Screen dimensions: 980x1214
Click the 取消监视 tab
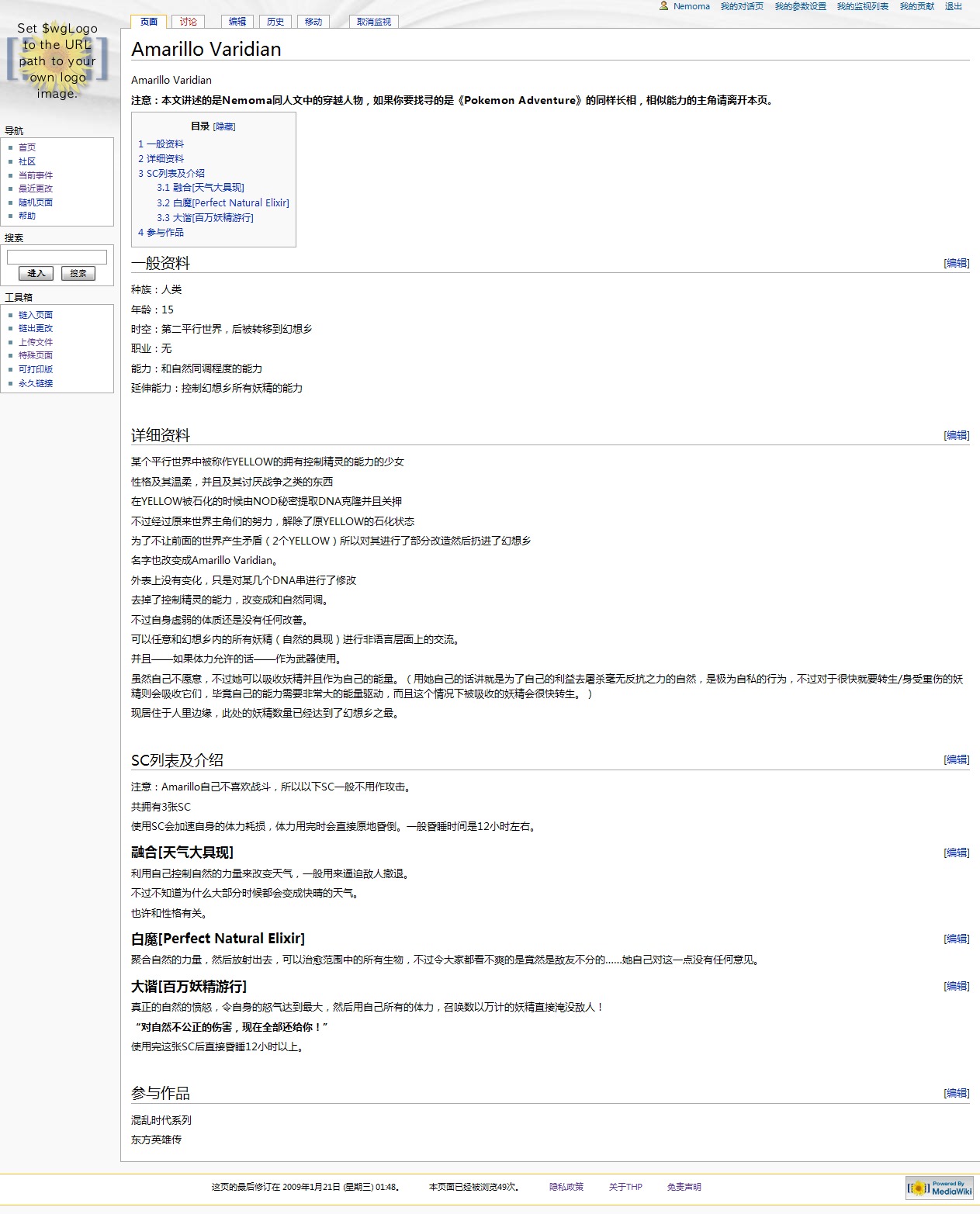374,22
